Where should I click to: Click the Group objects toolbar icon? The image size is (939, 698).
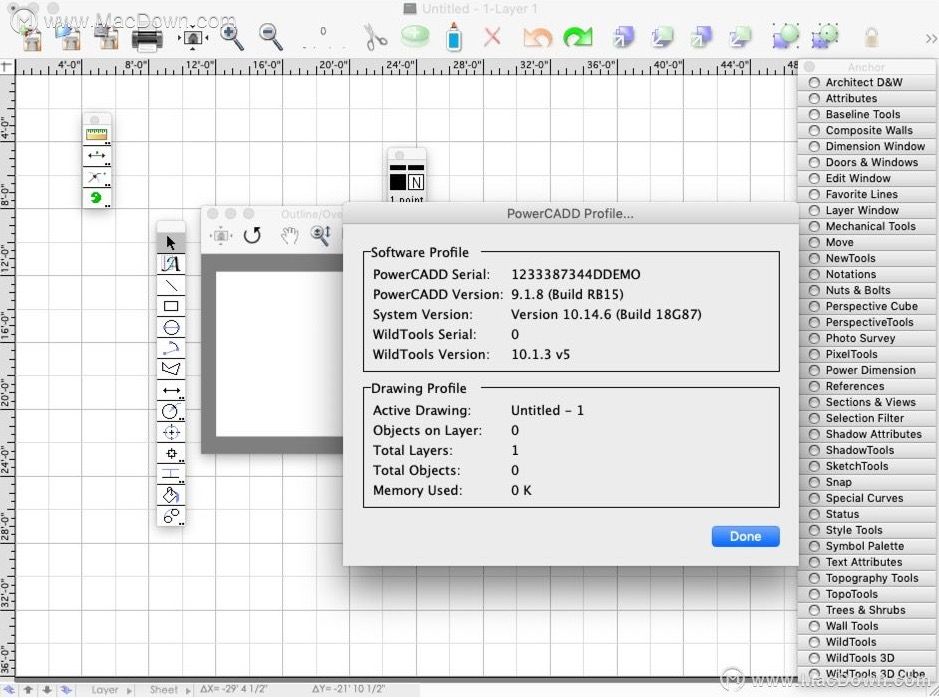(x=785, y=37)
